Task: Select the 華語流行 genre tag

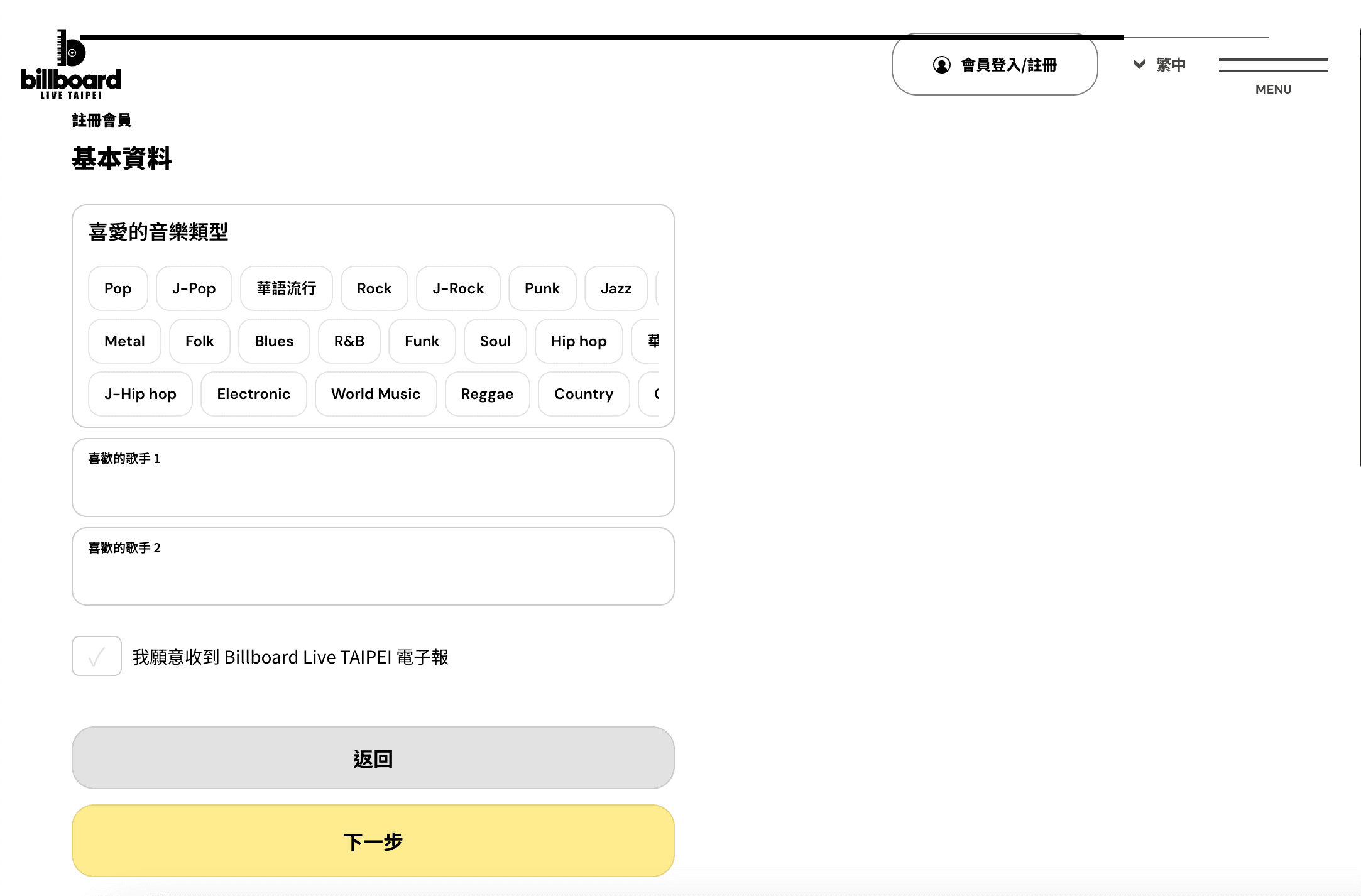Action: point(286,288)
